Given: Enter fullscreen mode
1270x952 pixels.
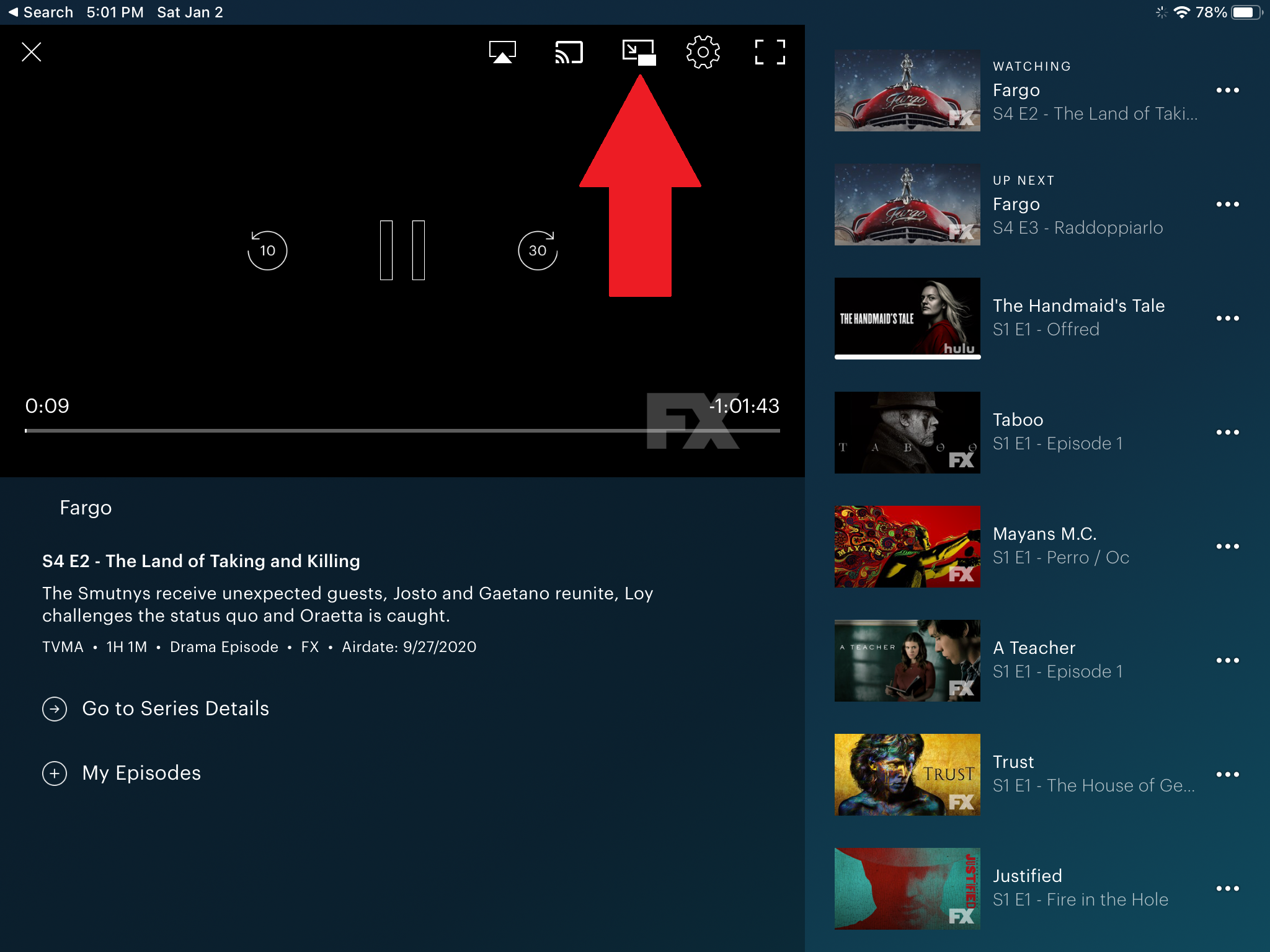Looking at the screenshot, I should pos(770,52).
